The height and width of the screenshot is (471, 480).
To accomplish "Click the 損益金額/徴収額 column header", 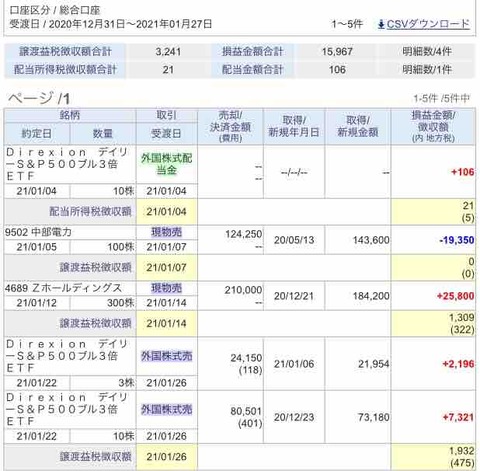I will point(433,127).
